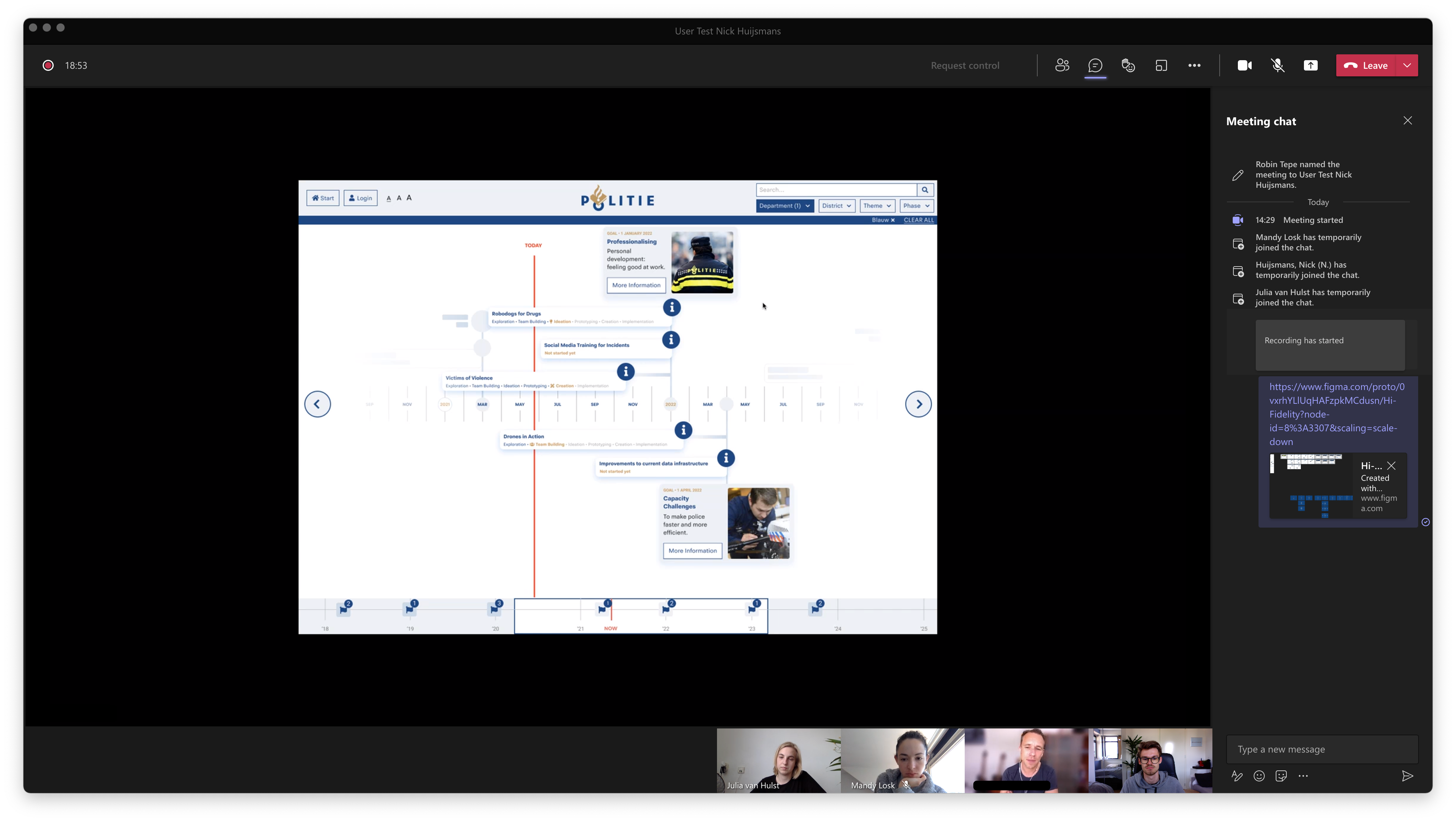The height and width of the screenshot is (822, 1456).
Task: Open the reactions raise-hand icon
Action: 1128,66
